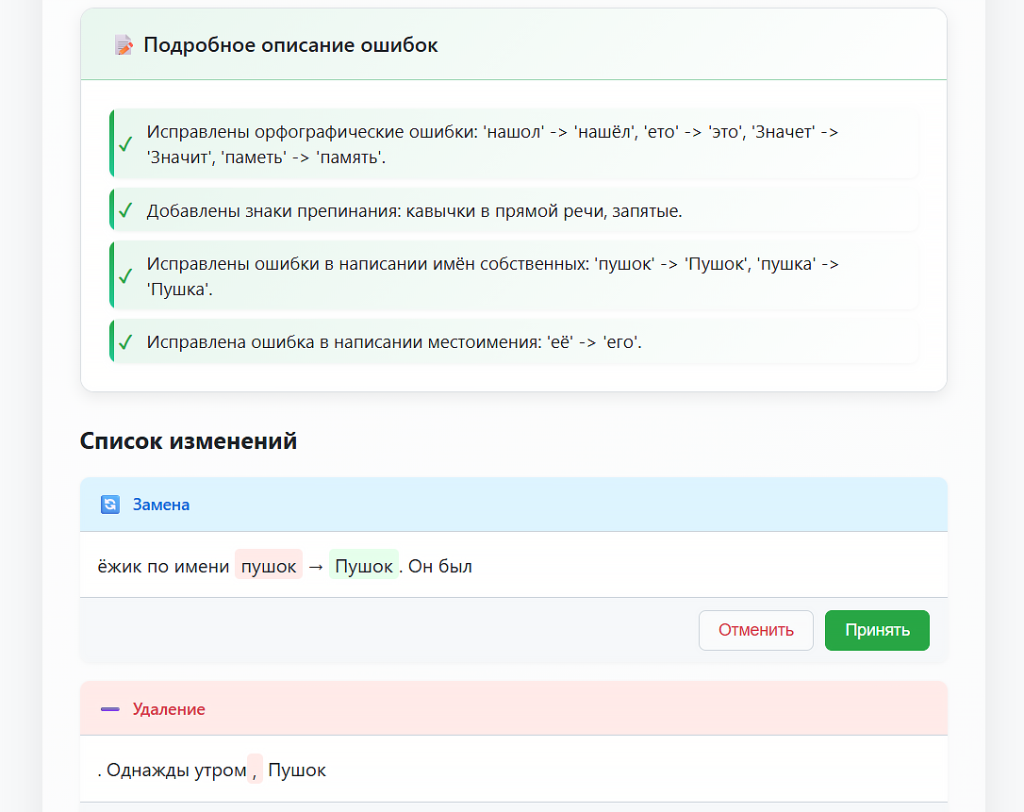Select the 'Подробное описание ошибок' header bar
The width and height of the screenshot is (1024, 812).
513,44
